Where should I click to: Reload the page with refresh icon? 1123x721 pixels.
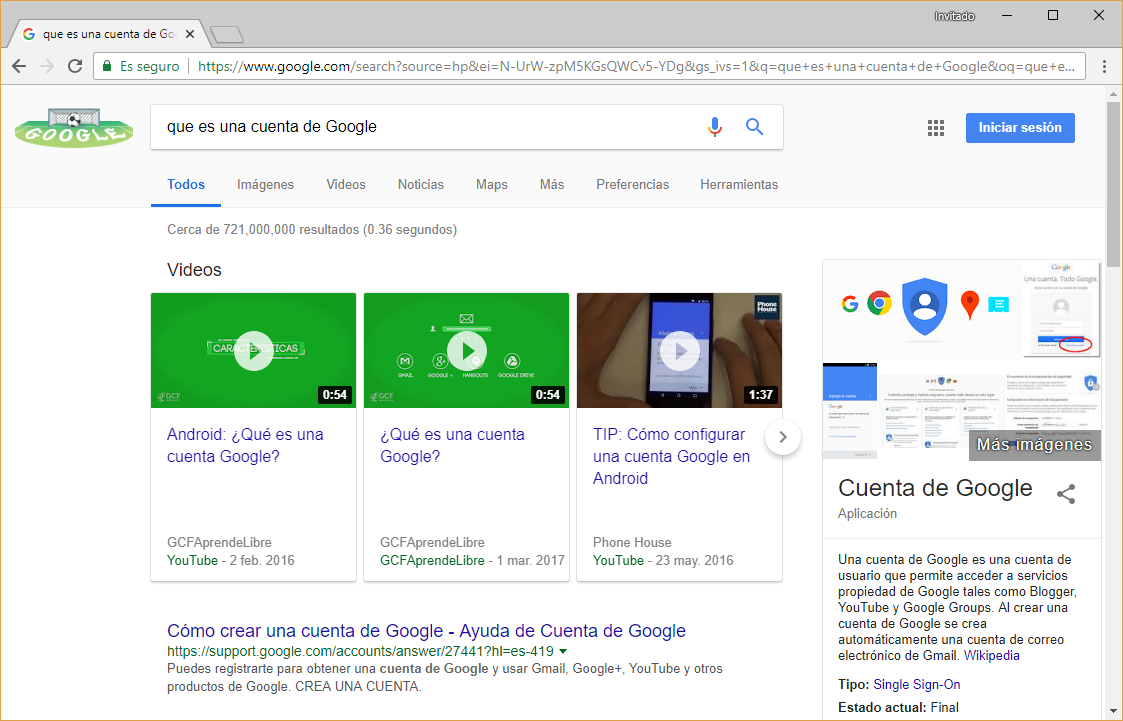coord(74,67)
